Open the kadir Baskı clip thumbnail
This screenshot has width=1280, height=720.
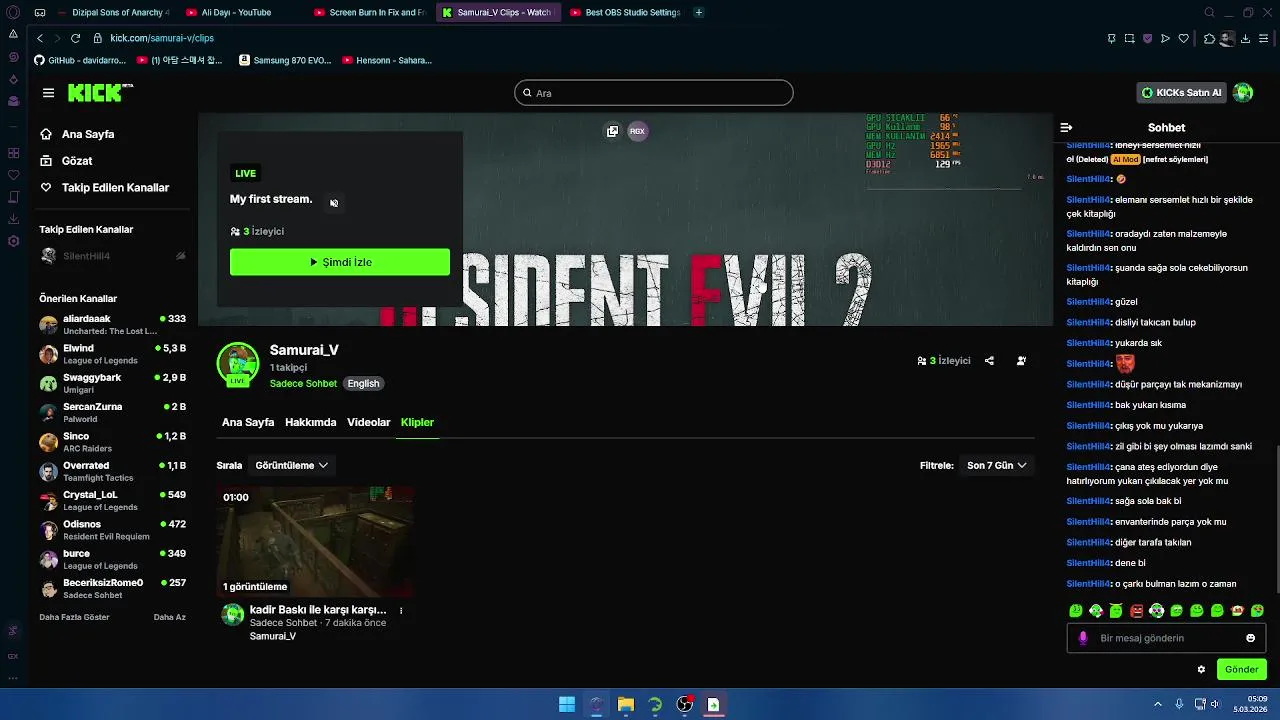[x=316, y=541]
